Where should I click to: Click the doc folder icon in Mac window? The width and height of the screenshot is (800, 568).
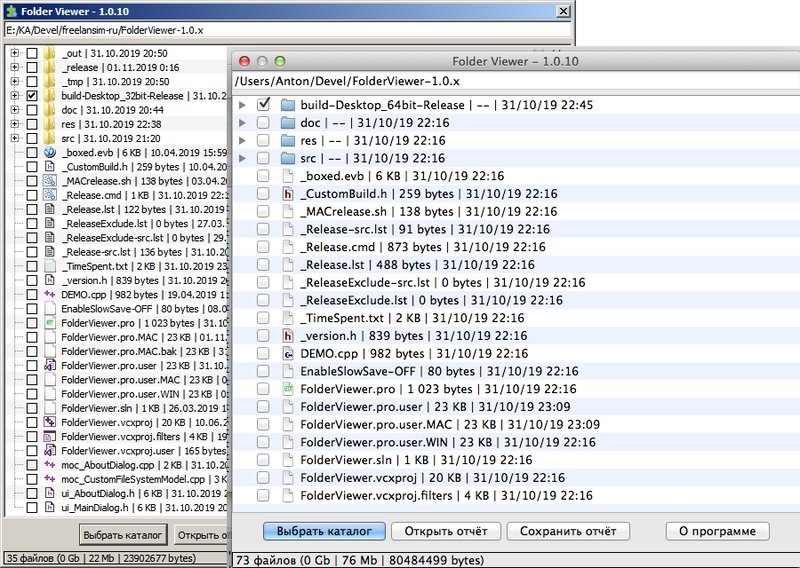point(288,123)
